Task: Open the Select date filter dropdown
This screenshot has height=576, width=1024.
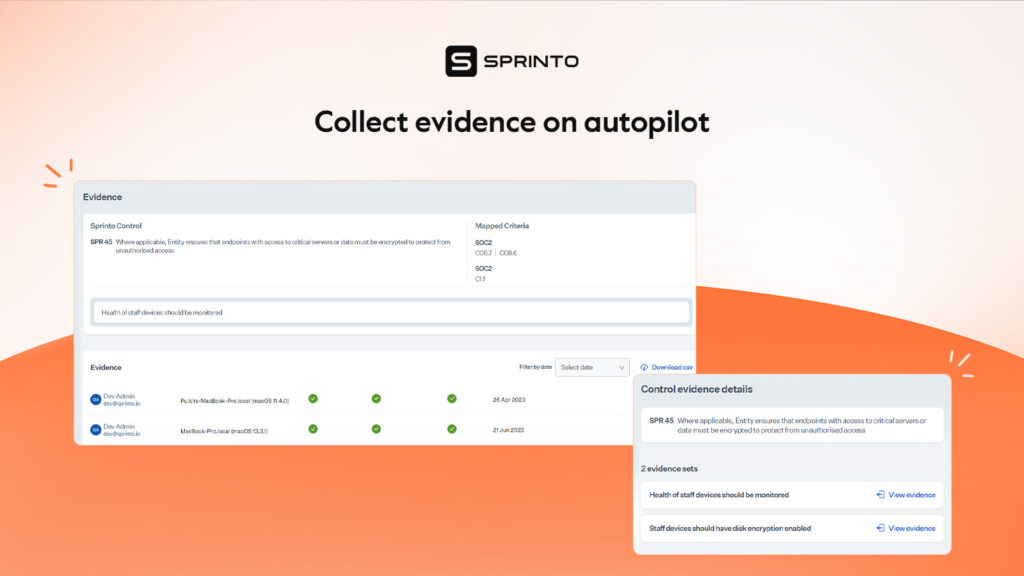Action: pos(592,368)
